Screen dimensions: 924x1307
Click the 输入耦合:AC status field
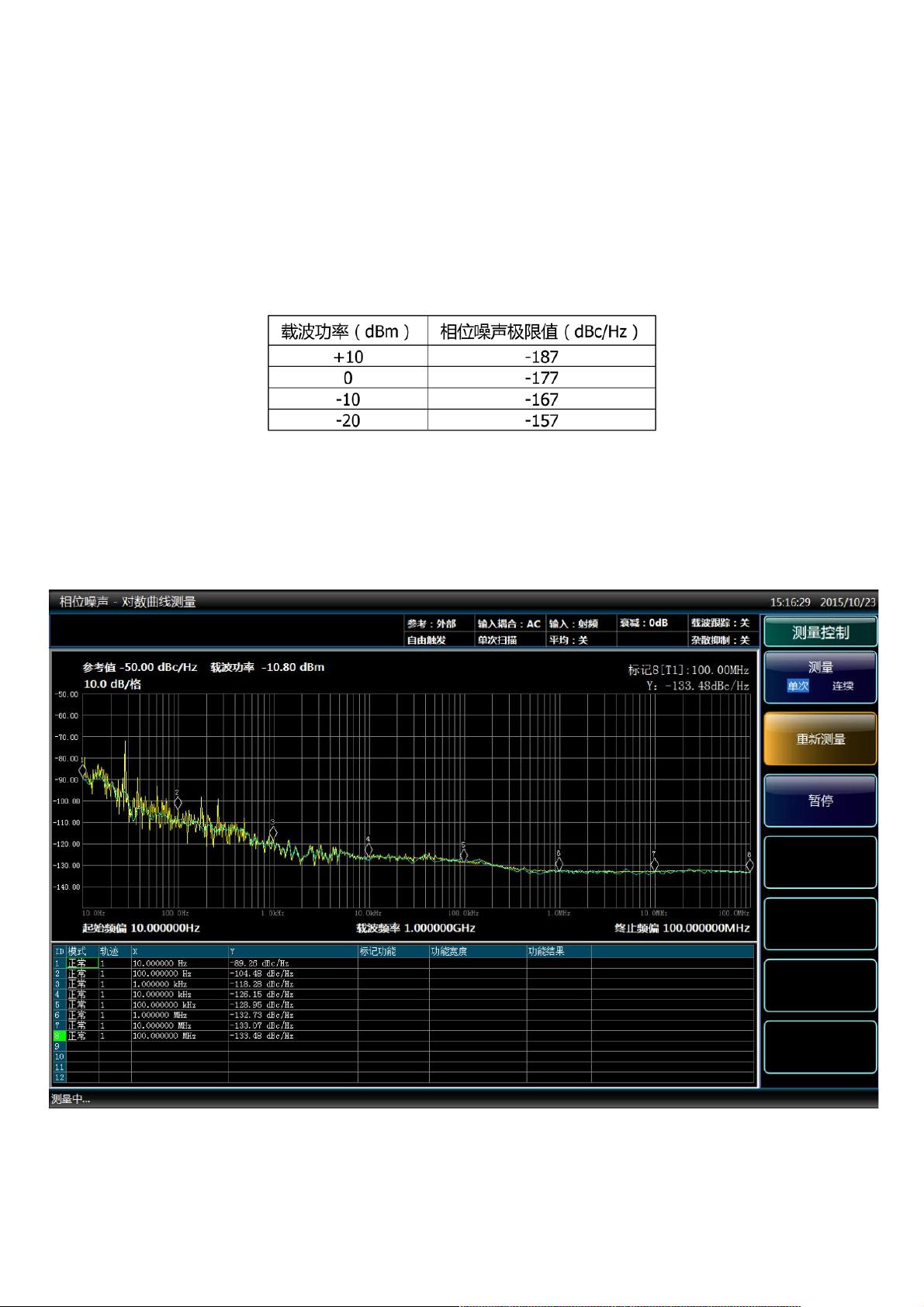[x=509, y=624]
